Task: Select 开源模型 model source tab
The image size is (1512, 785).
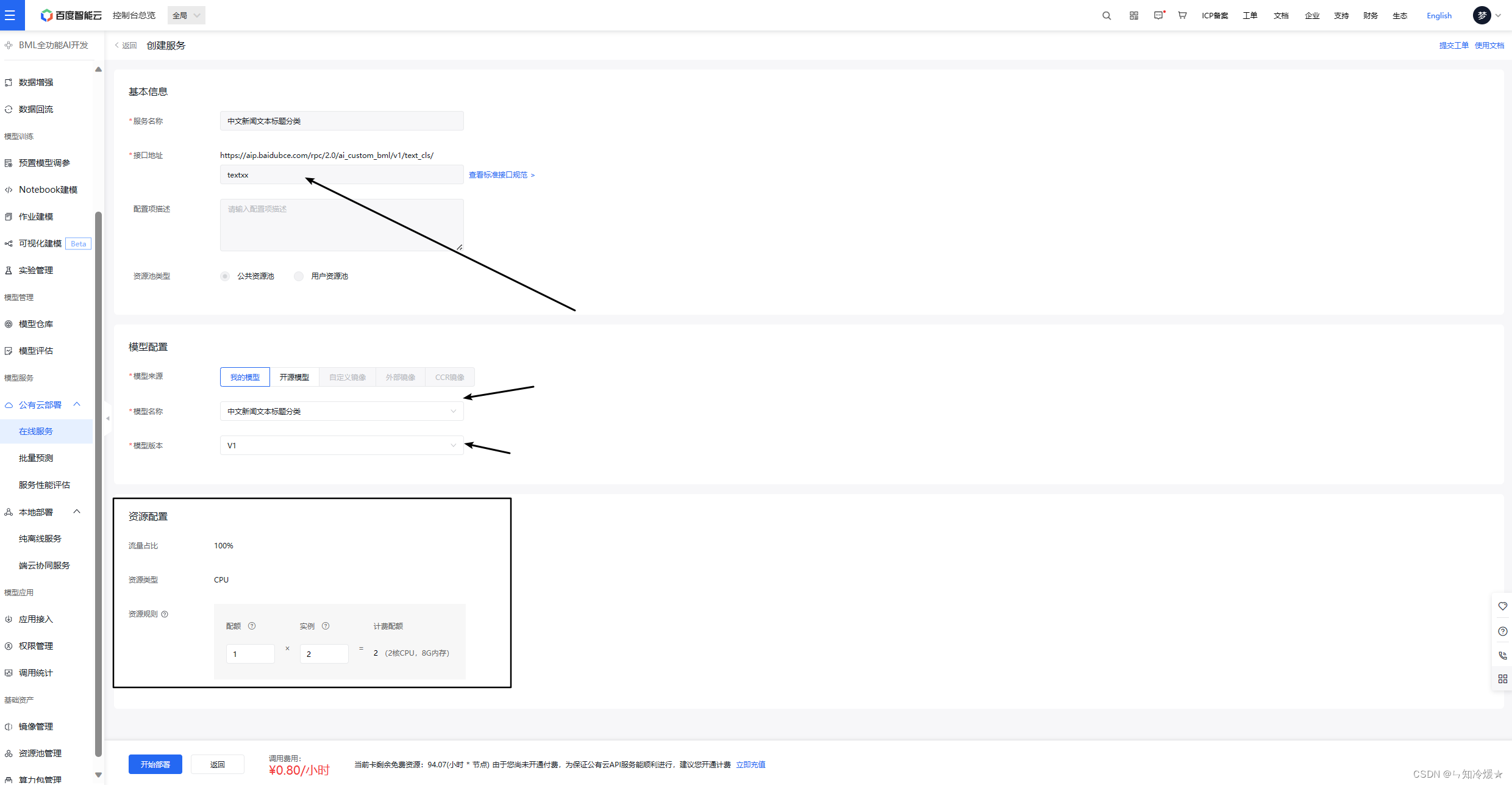Action: point(294,377)
